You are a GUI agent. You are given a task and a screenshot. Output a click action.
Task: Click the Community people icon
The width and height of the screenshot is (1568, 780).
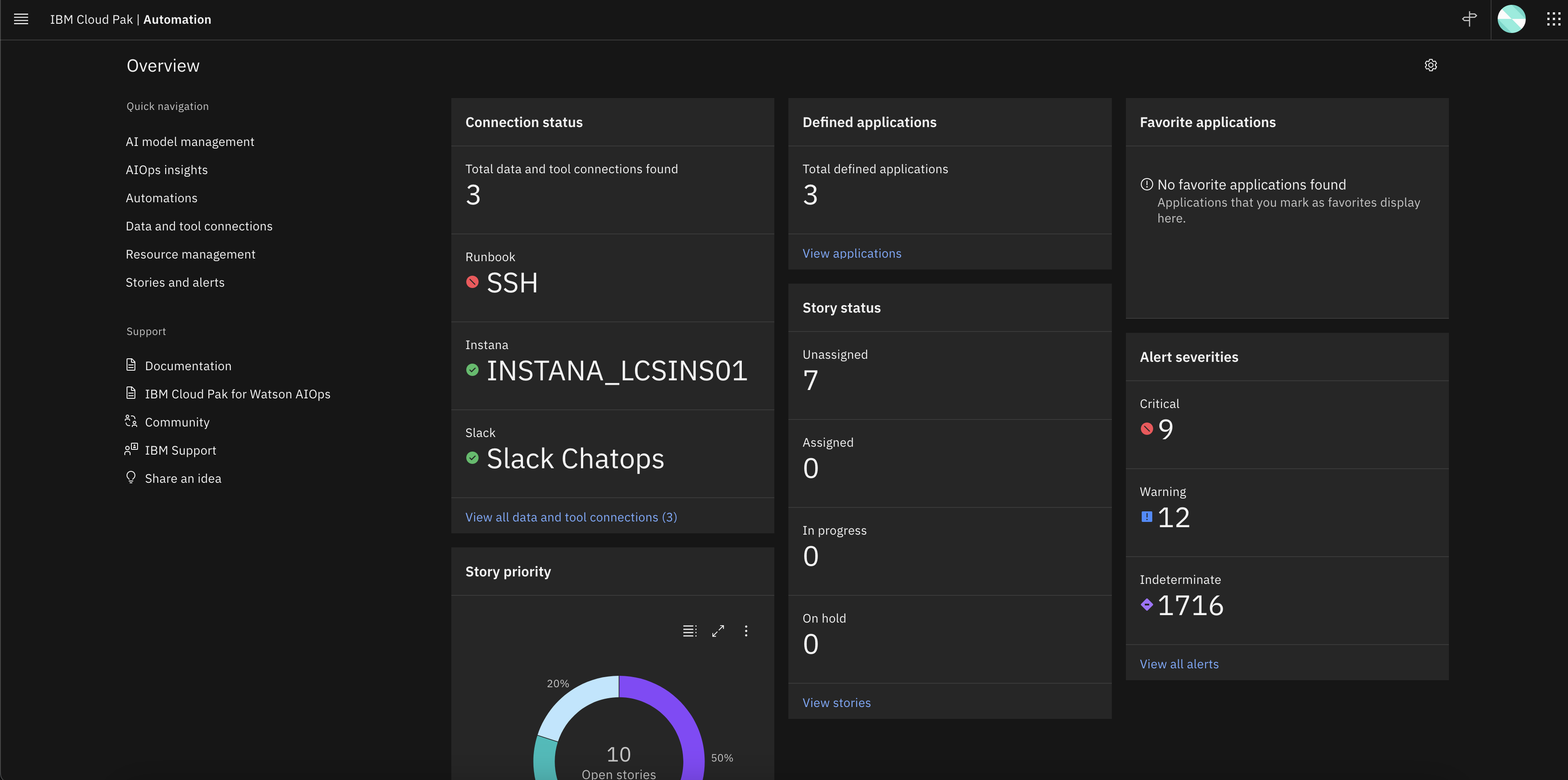pos(131,421)
